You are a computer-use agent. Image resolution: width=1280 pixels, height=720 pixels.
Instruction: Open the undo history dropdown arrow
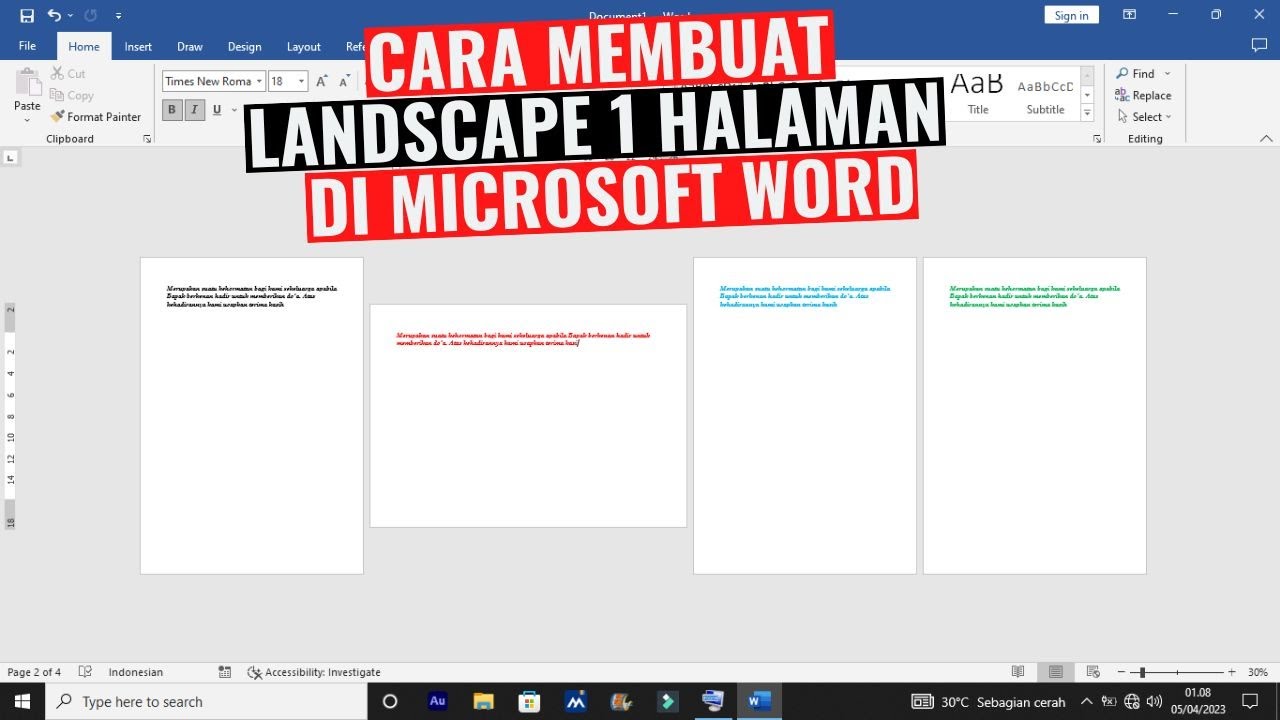tap(70, 16)
